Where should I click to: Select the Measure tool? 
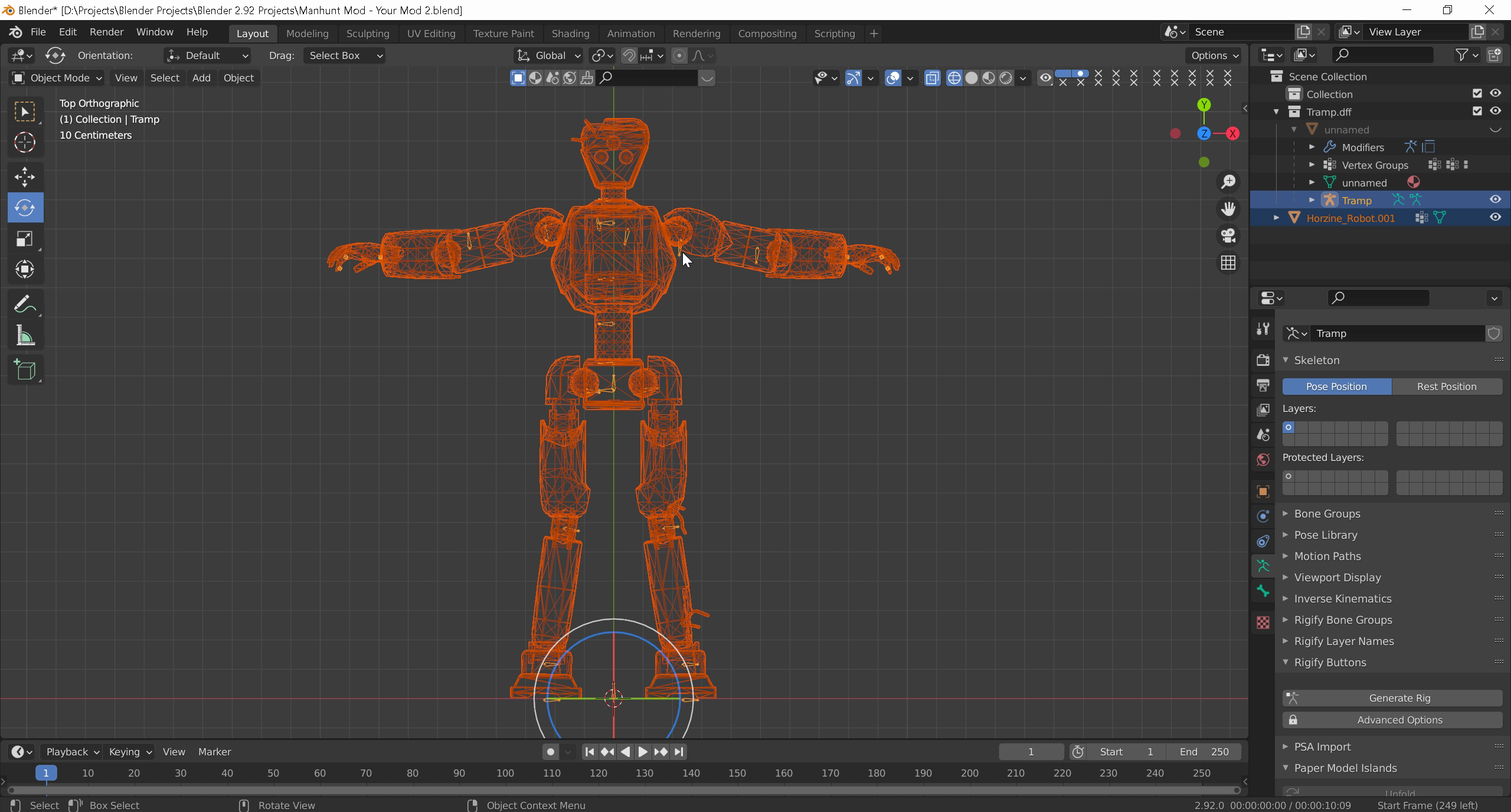point(25,336)
